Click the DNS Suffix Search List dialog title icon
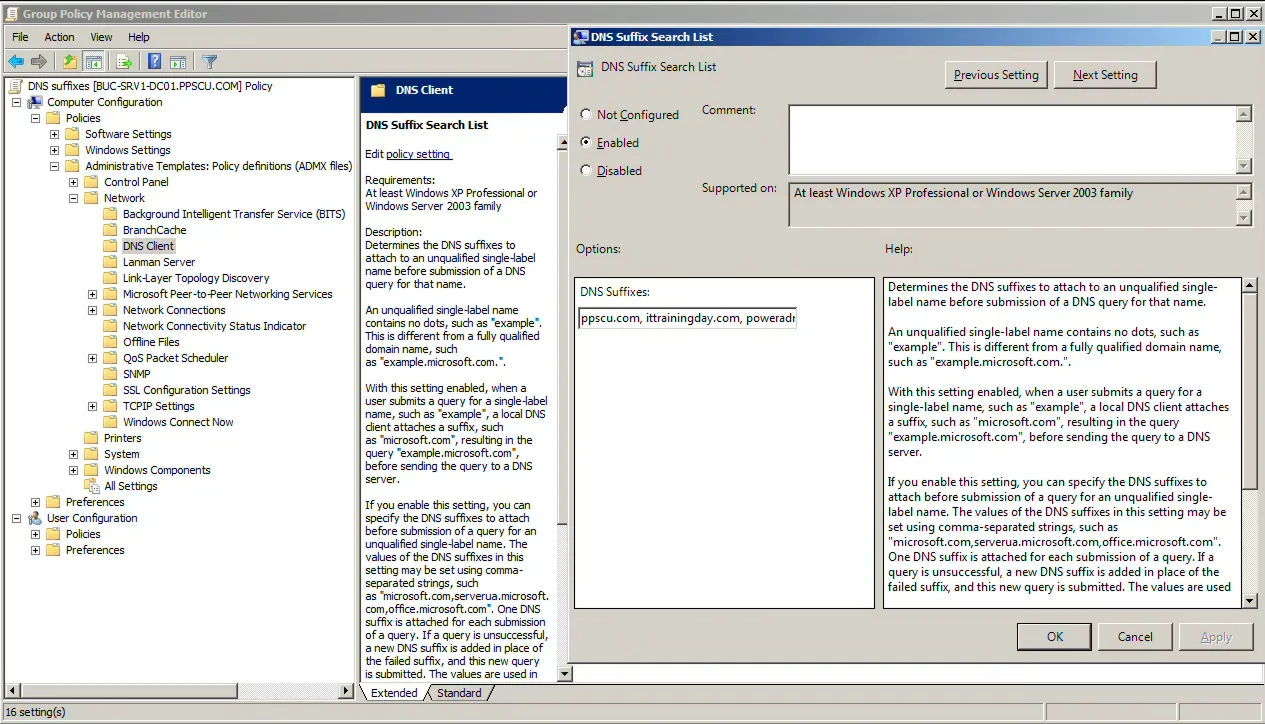Screen dimensions: 1265x724 581,37
